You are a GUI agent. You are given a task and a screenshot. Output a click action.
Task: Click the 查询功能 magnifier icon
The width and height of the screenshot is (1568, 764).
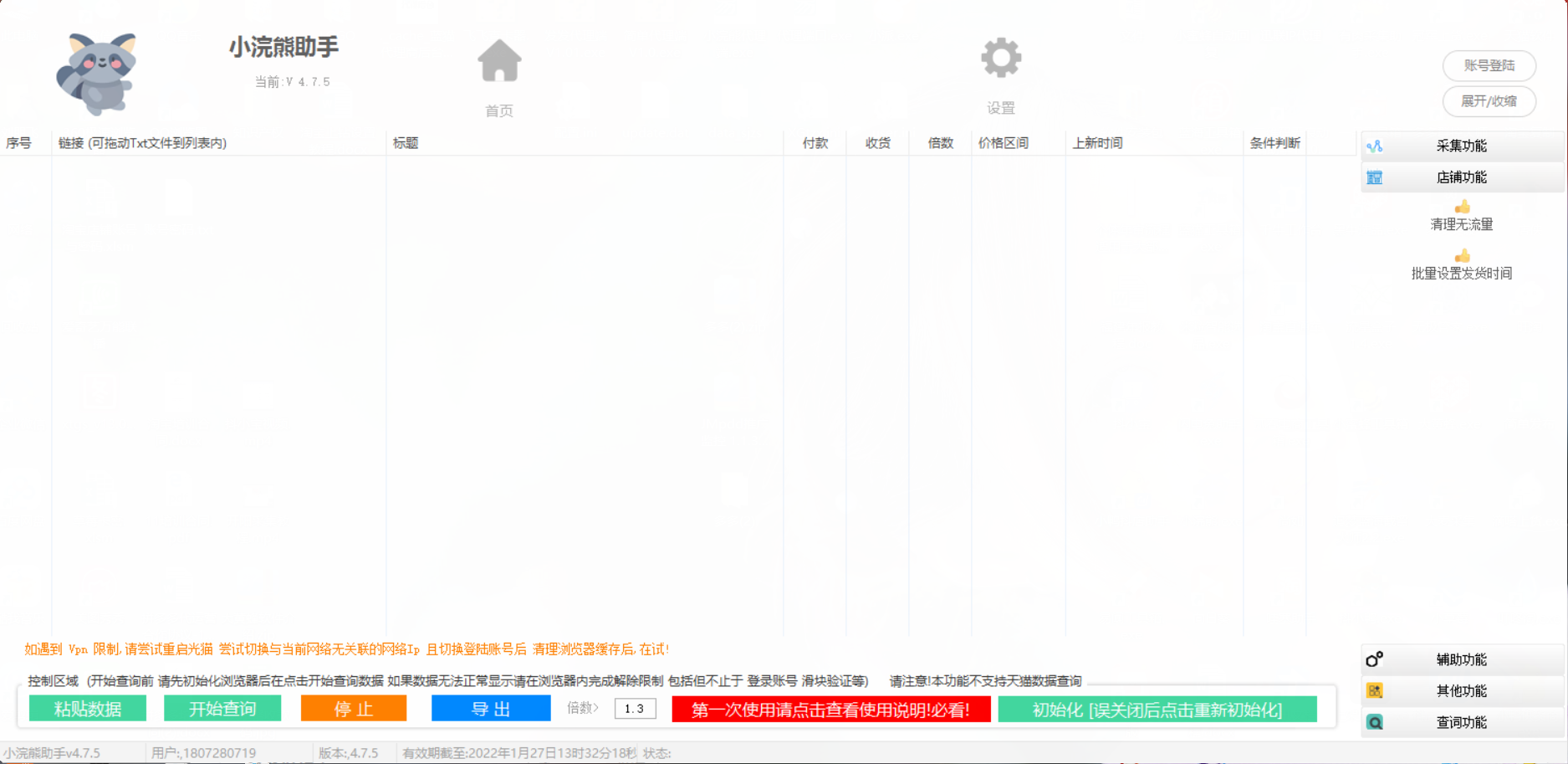pos(1374,722)
